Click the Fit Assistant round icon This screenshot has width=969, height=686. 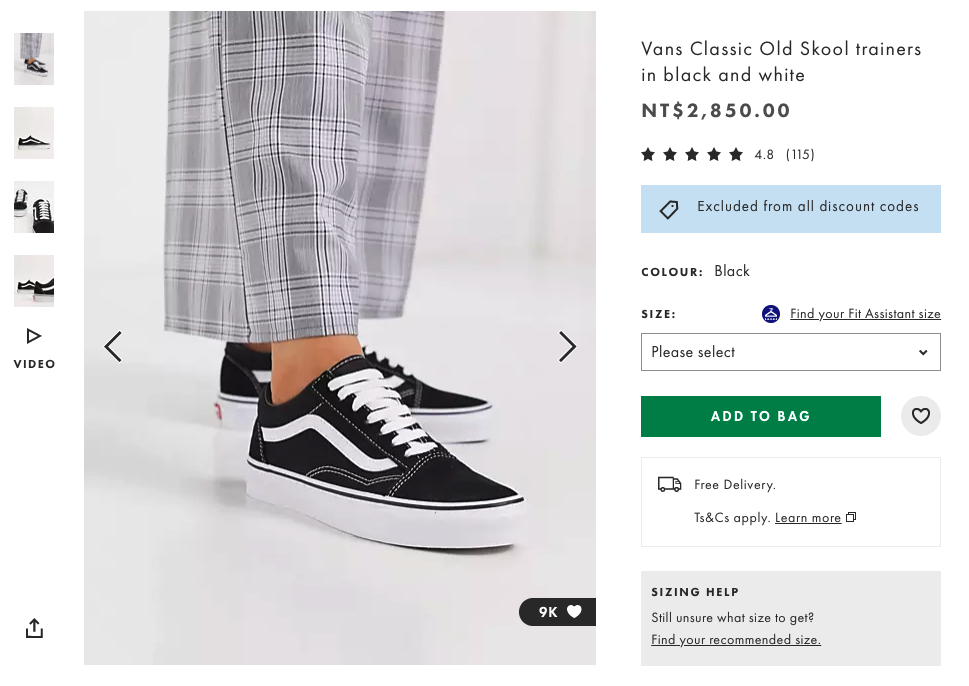coord(770,314)
